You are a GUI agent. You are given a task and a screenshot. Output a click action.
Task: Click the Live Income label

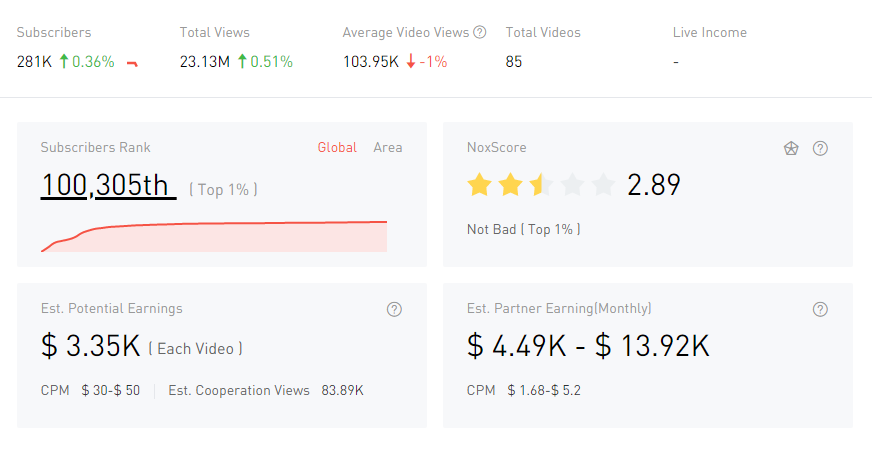[x=709, y=32]
